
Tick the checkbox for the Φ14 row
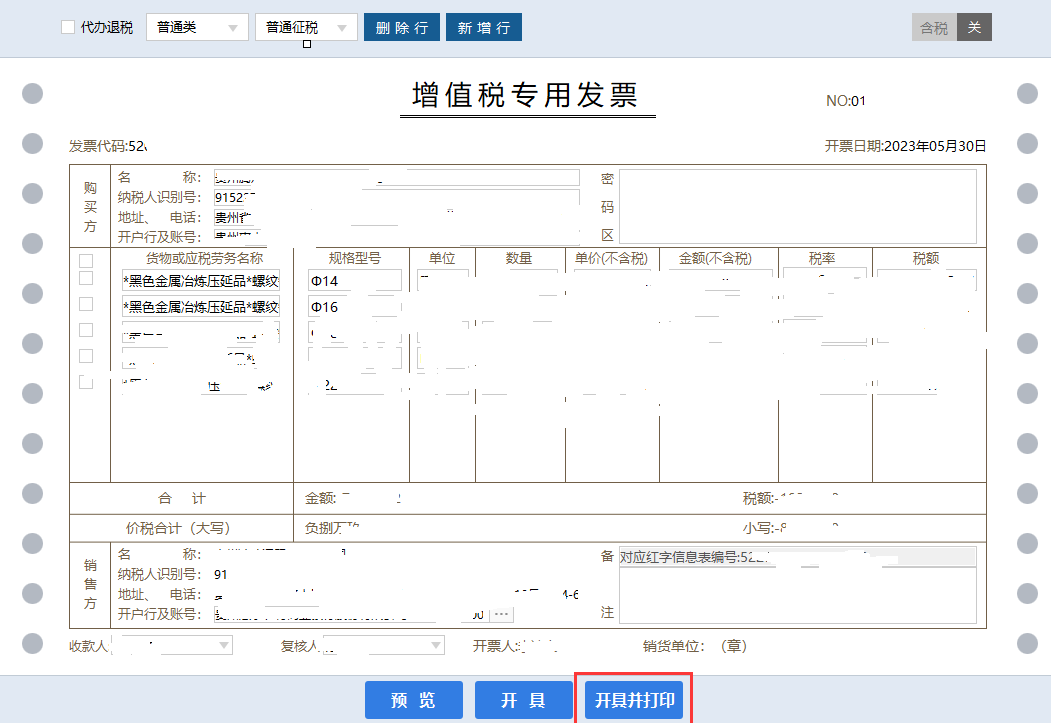click(86, 278)
